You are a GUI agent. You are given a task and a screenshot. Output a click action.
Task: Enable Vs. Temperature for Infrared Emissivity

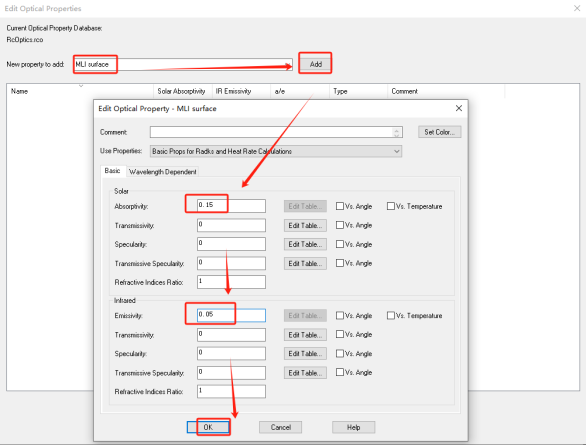tap(391, 316)
